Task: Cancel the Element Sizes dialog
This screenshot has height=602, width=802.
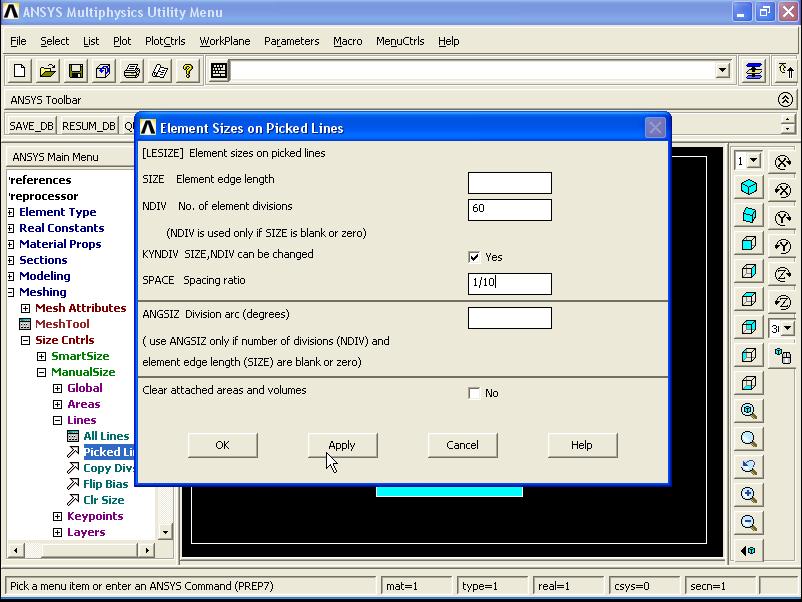Action: click(462, 445)
